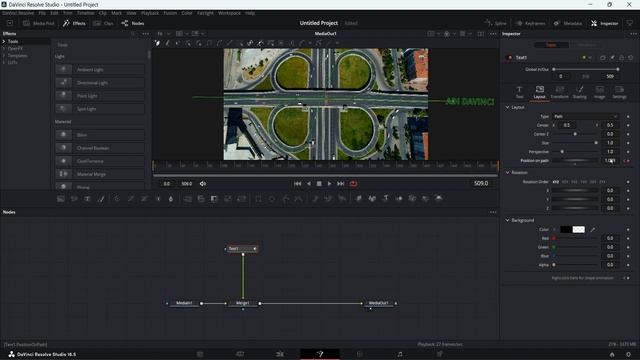Show the Metadata panel
The image size is (640, 360).
[568, 23]
